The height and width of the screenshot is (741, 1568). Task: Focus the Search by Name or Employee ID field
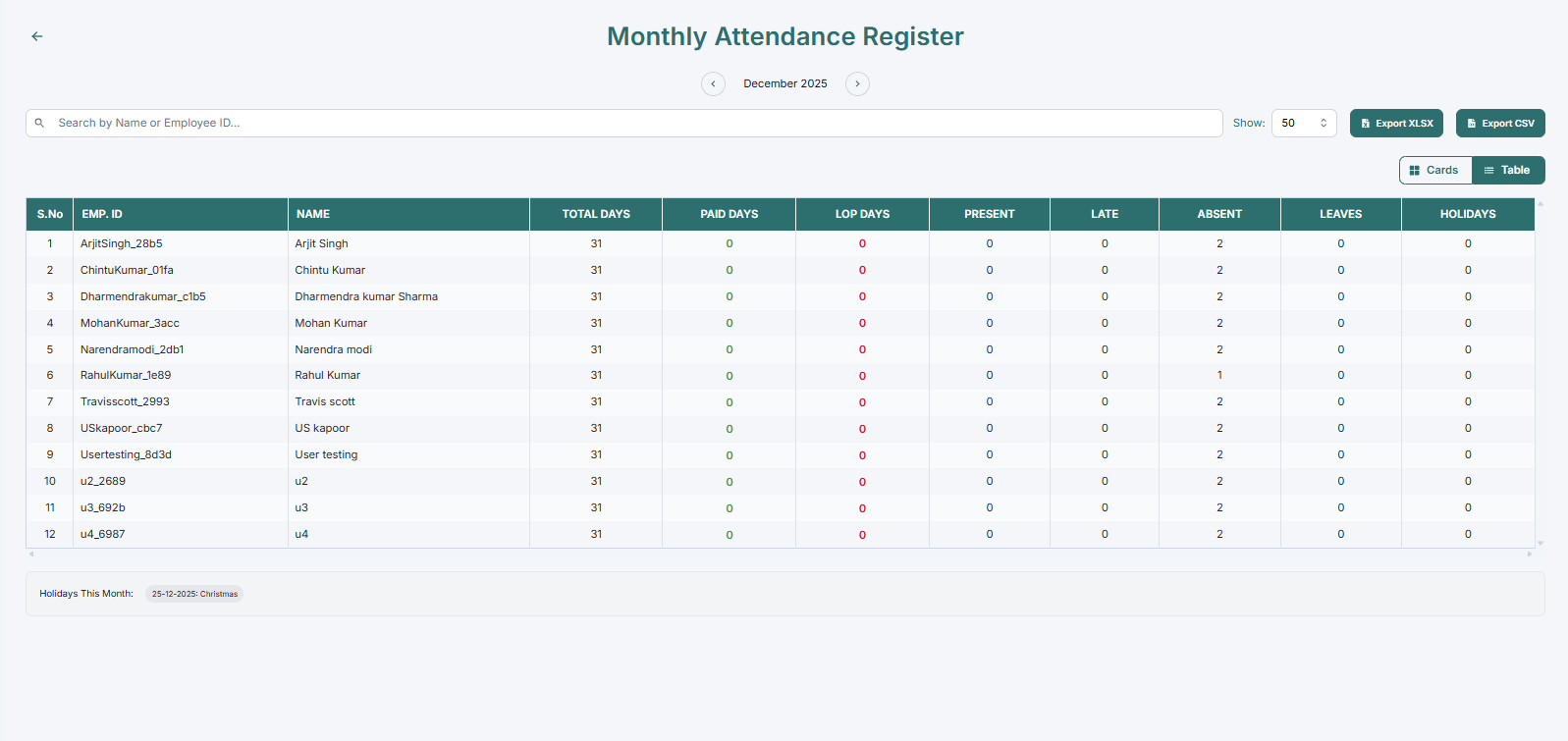(624, 124)
